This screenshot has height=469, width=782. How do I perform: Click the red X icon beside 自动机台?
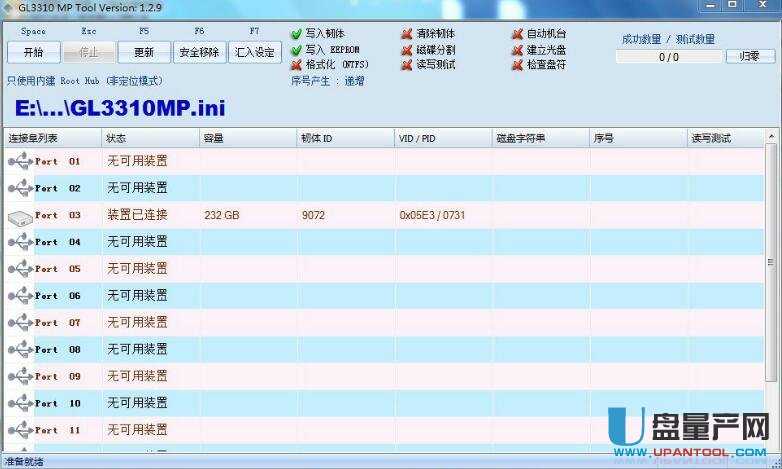[517, 34]
